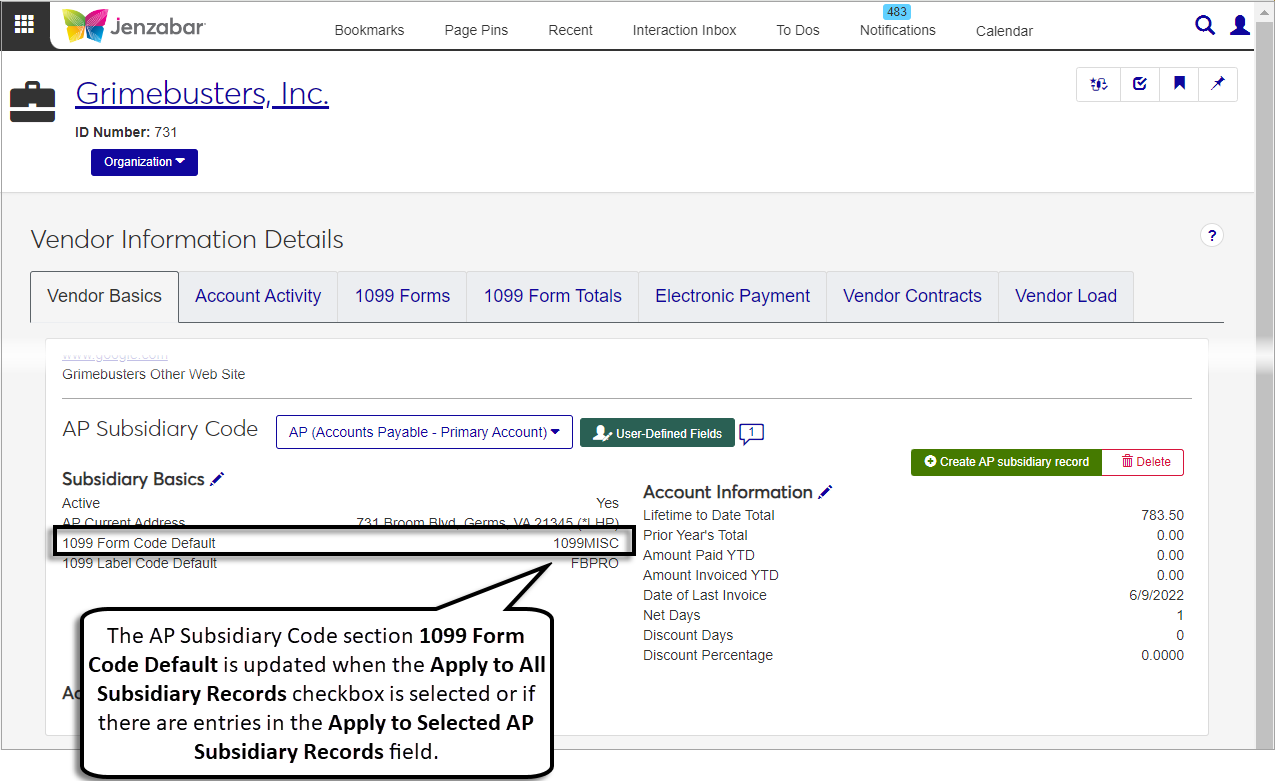
Task: Click the interaction workflow icon
Action: click(x=1099, y=85)
